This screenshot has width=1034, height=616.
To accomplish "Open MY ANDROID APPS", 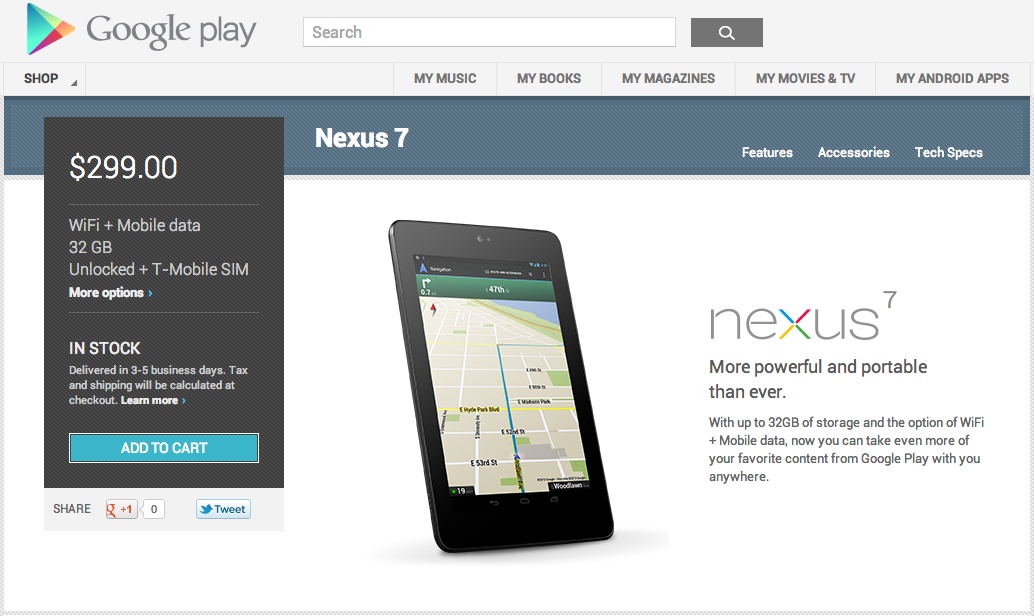I will coord(952,78).
